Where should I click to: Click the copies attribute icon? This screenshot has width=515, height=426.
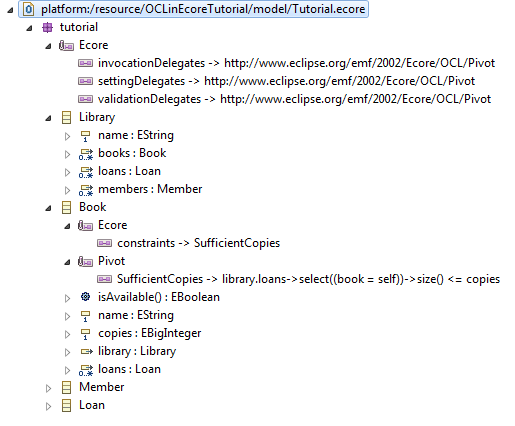click(85, 334)
